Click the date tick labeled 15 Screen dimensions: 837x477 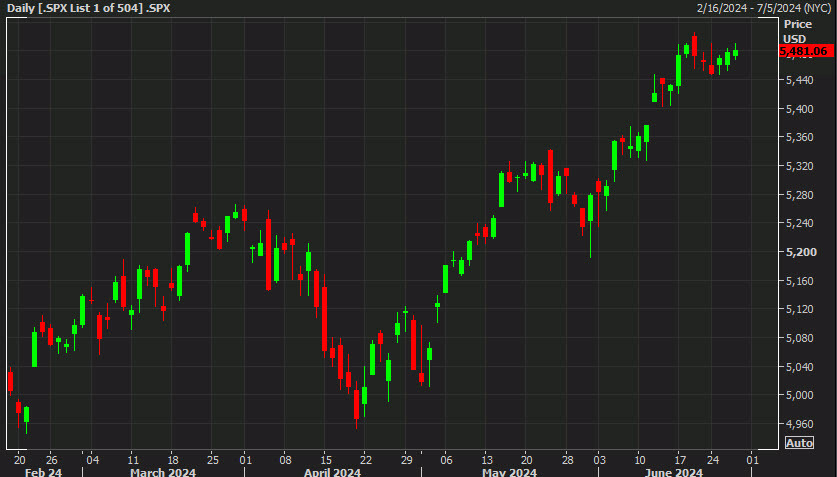tap(326, 459)
